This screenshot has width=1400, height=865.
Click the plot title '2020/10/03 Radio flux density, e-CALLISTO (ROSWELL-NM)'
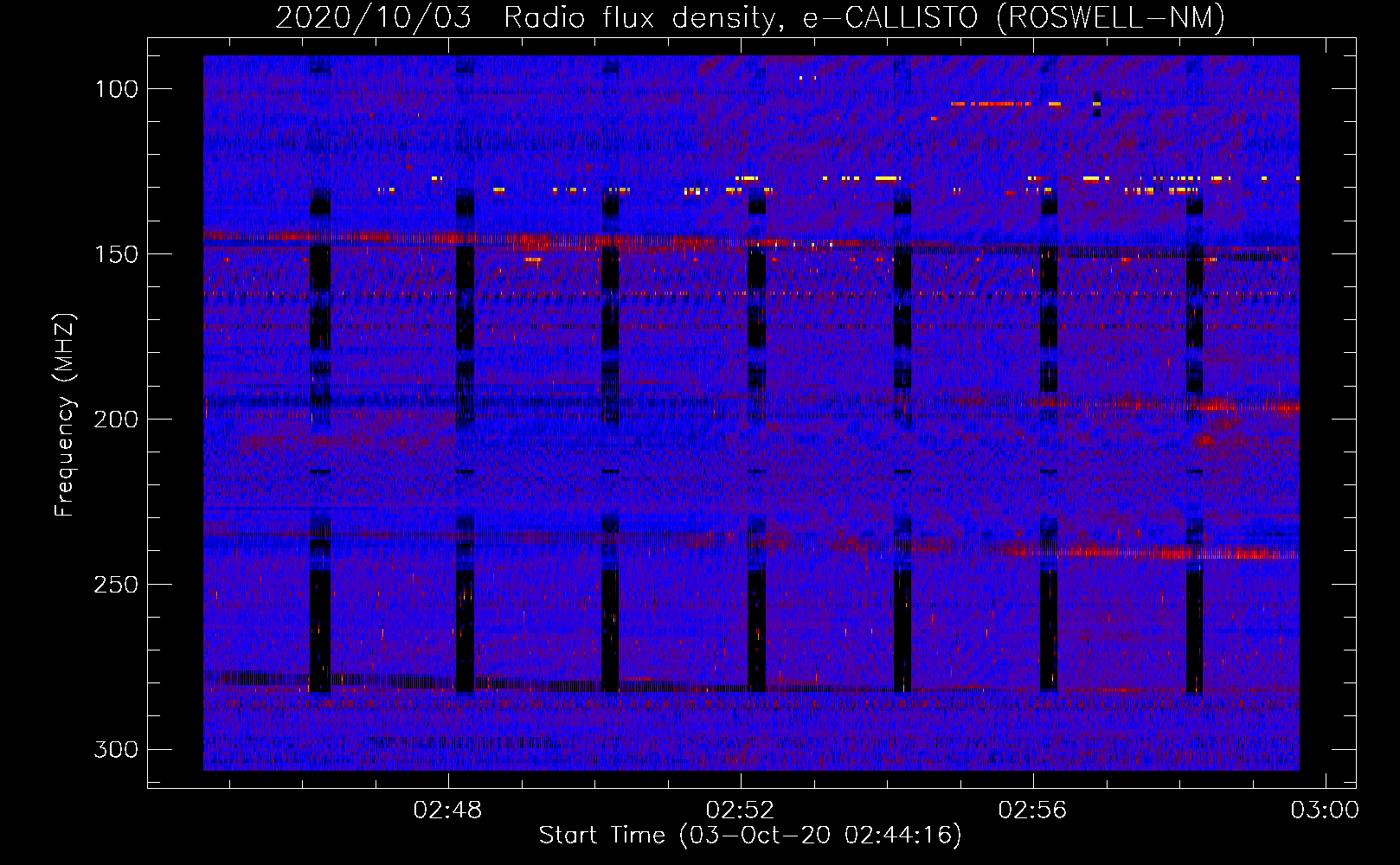coord(750,17)
